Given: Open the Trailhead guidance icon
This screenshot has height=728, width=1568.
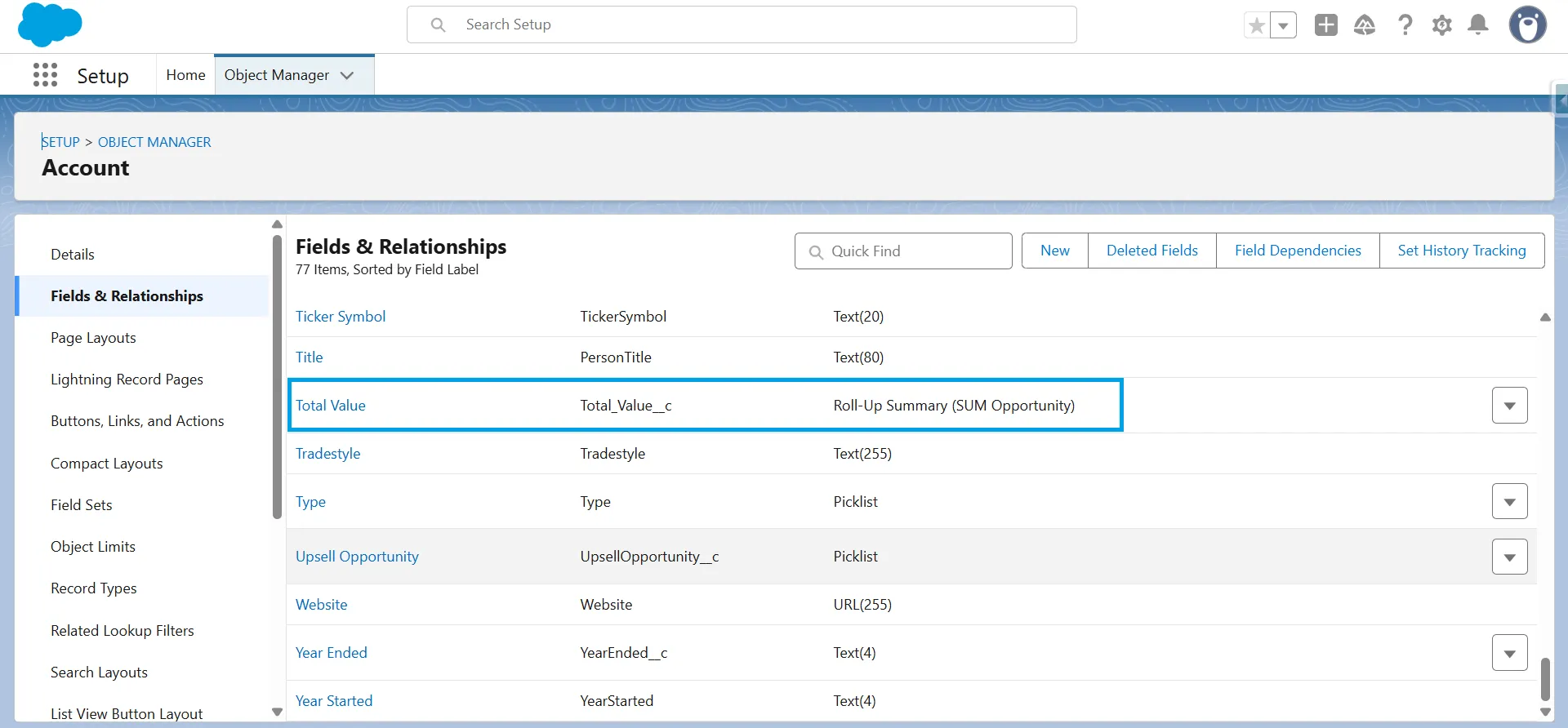Looking at the screenshot, I should [x=1365, y=25].
